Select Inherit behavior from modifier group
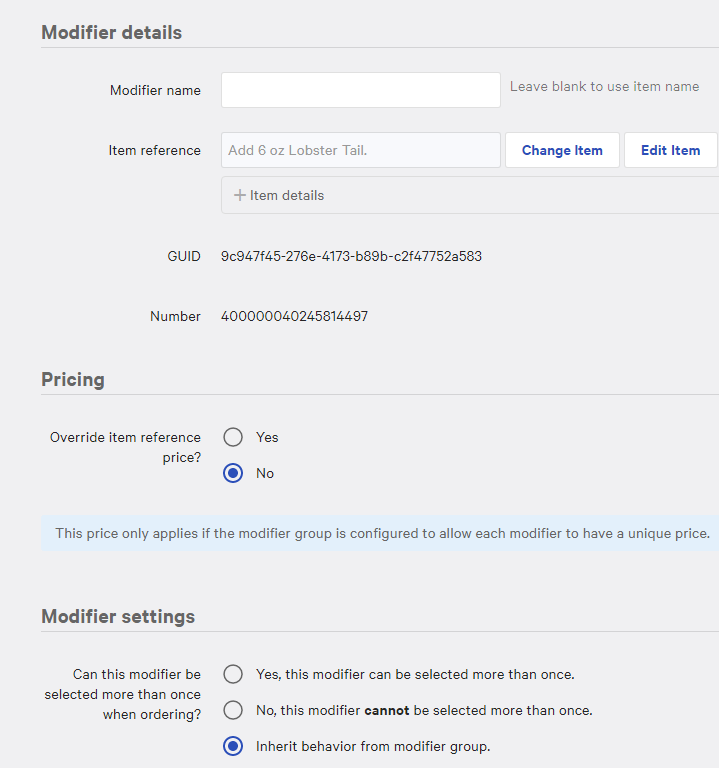The height and width of the screenshot is (768, 719). coord(233,746)
